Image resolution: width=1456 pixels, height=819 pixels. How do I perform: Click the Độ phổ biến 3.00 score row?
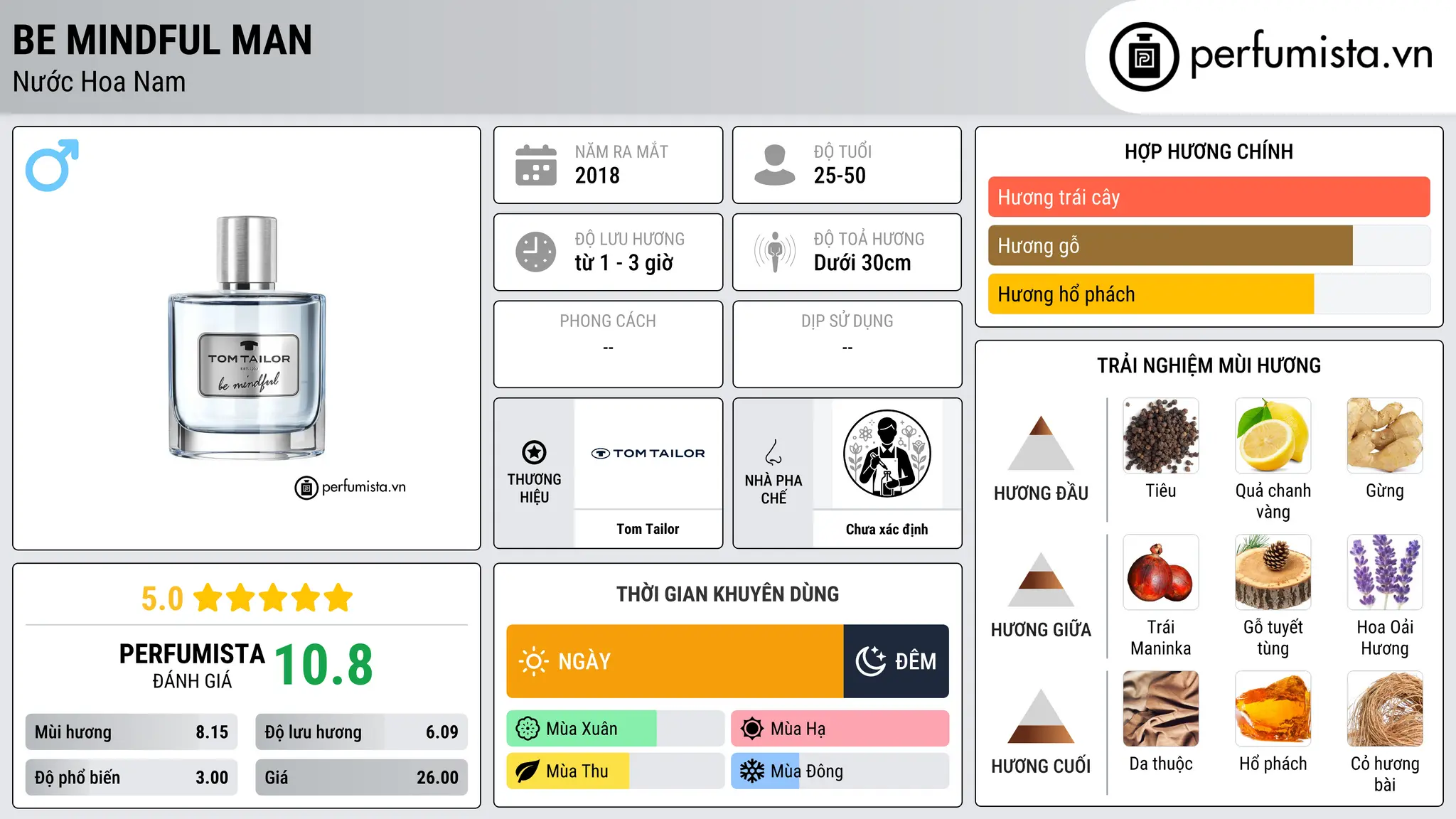[x=132, y=777]
